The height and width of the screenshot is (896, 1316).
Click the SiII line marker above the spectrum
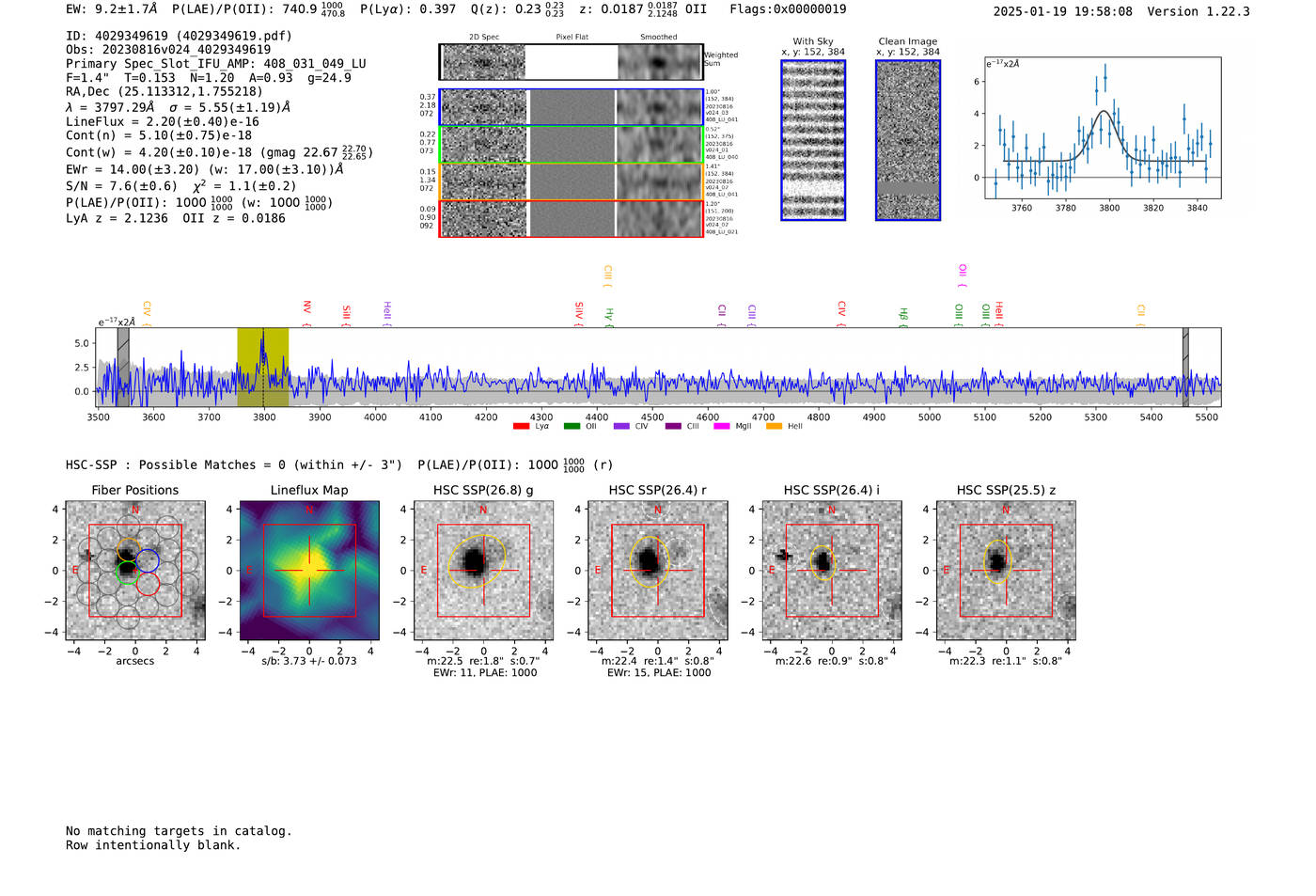point(347,314)
